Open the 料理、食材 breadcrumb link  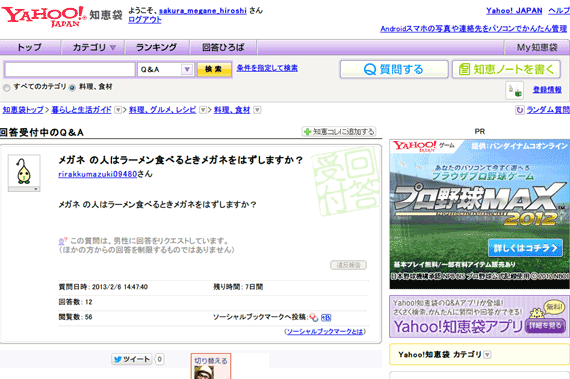point(232,110)
